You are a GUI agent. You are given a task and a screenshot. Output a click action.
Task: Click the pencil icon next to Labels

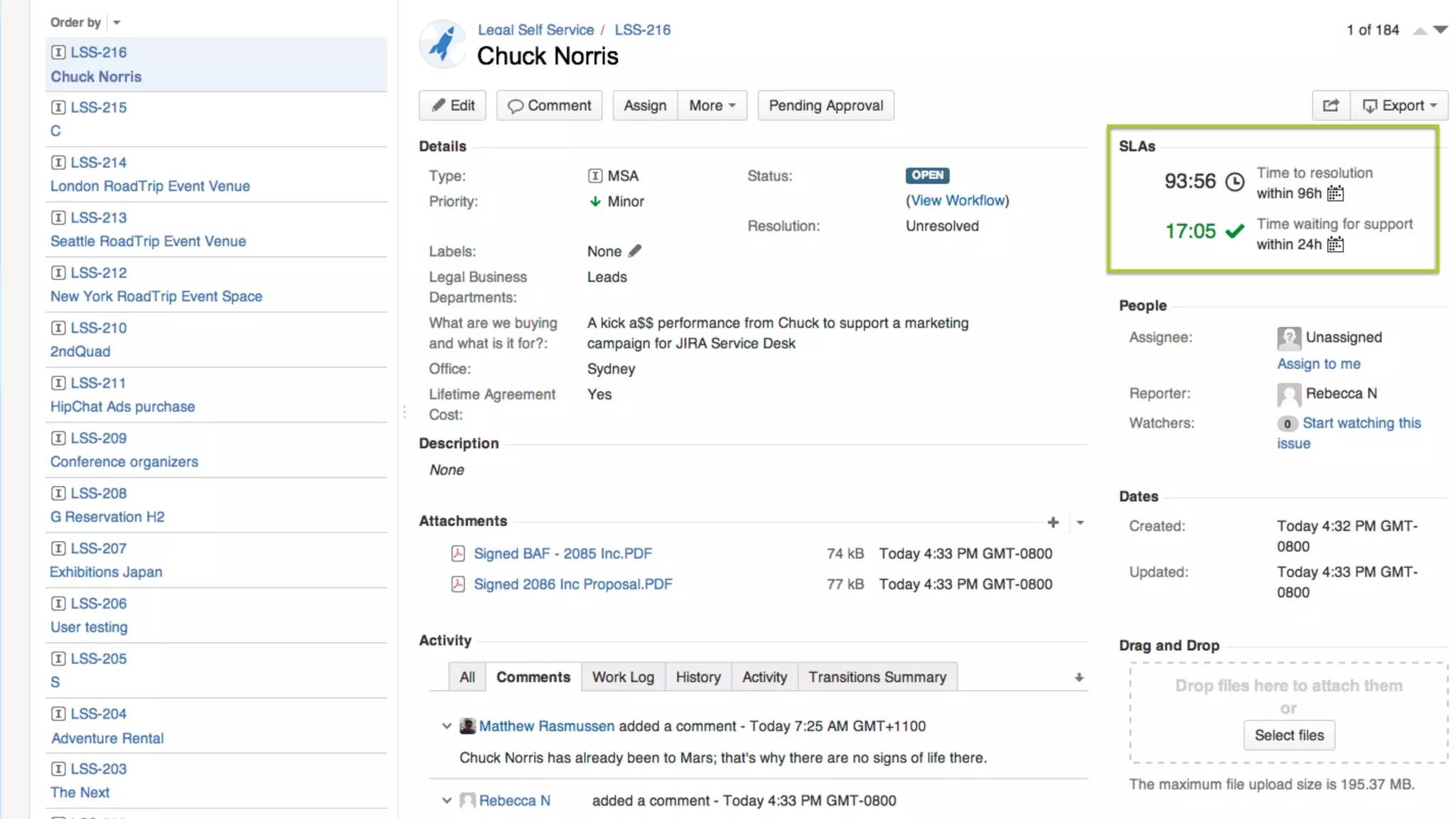(635, 251)
